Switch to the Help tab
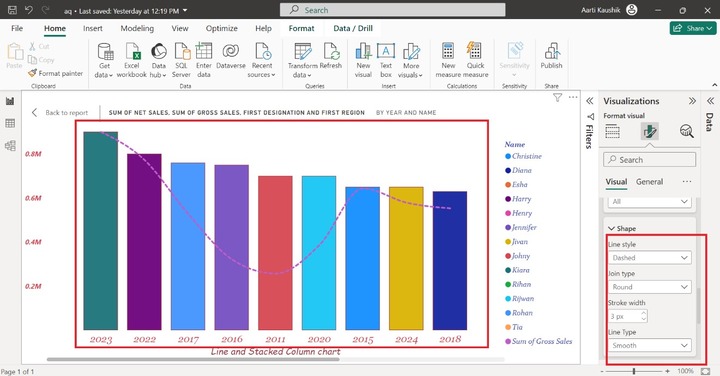This screenshot has width=720, height=376. coord(263,28)
